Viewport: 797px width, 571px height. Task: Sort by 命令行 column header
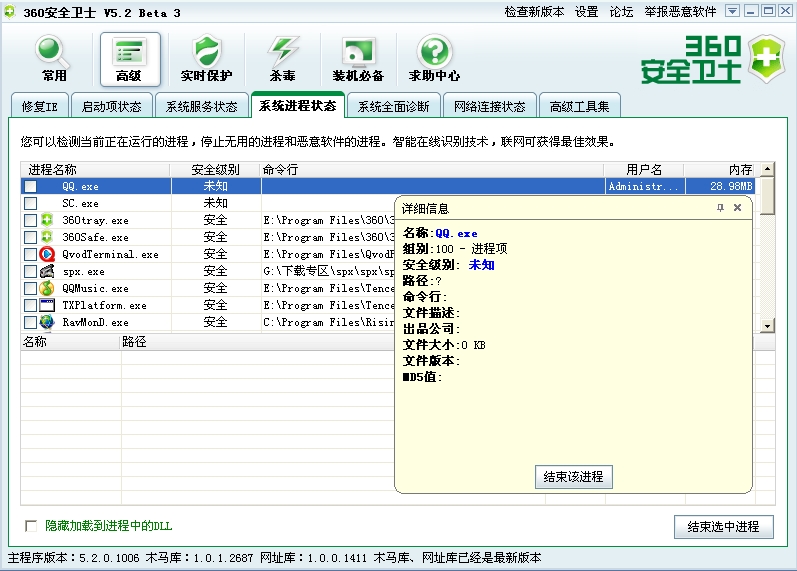432,169
